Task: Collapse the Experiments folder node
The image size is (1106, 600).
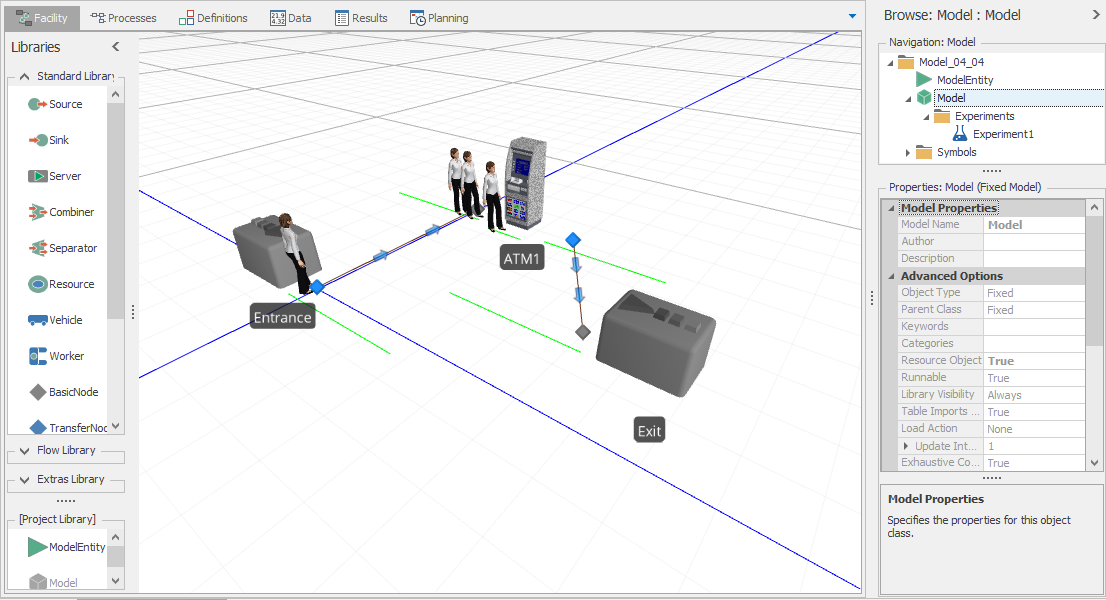Action: (x=926, y=117)
